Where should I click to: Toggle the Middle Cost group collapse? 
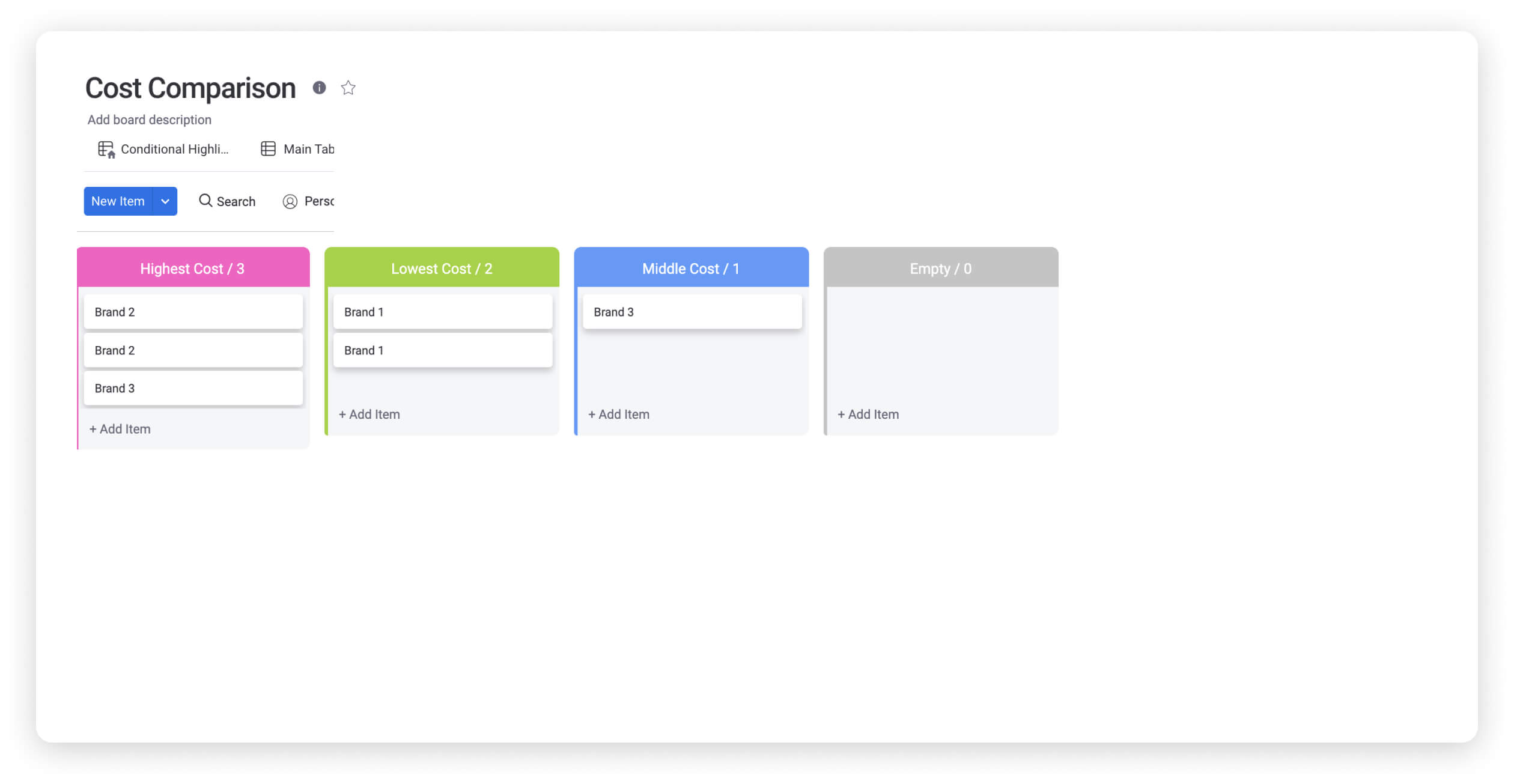coord(690,267)
